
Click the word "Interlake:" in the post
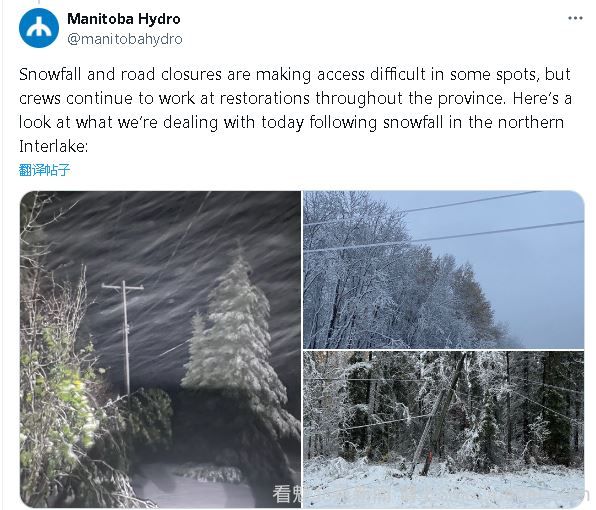54,146
